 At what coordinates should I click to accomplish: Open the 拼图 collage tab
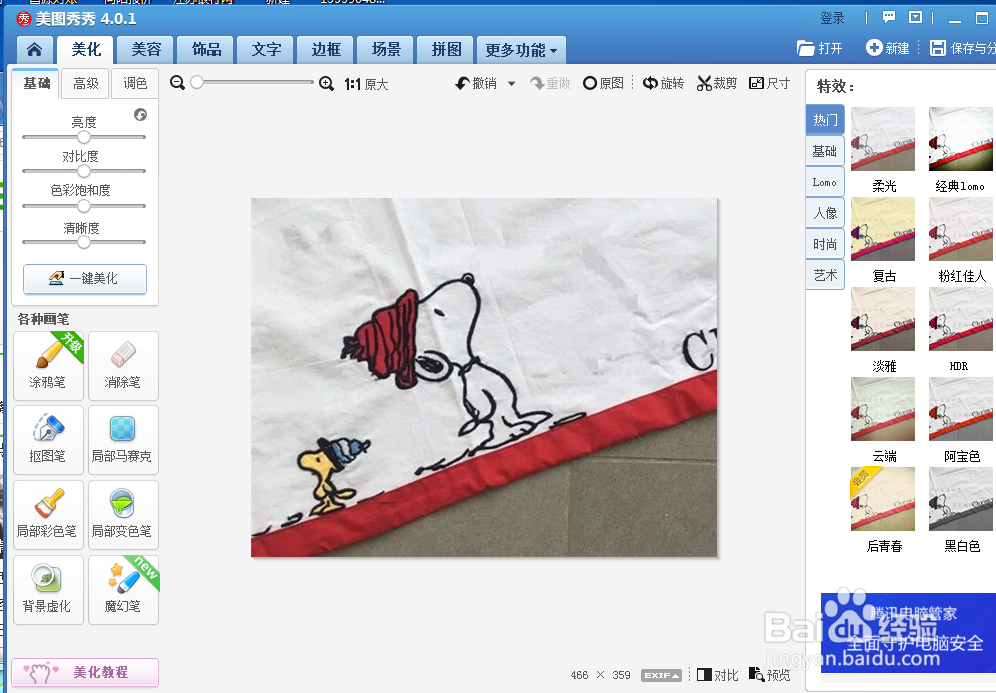click(x=446, y=50)
